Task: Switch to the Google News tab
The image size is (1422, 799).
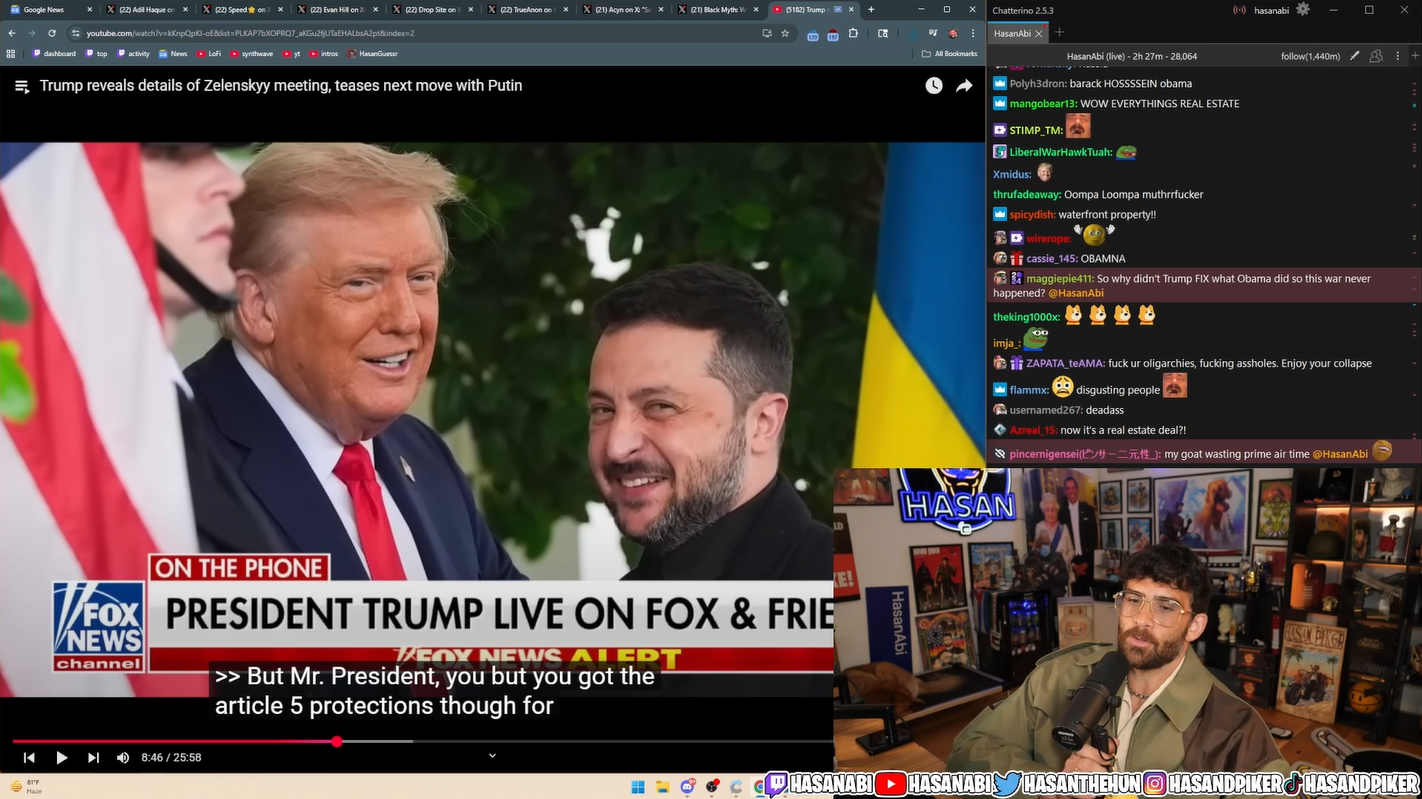Action: (x=50, y=10)
